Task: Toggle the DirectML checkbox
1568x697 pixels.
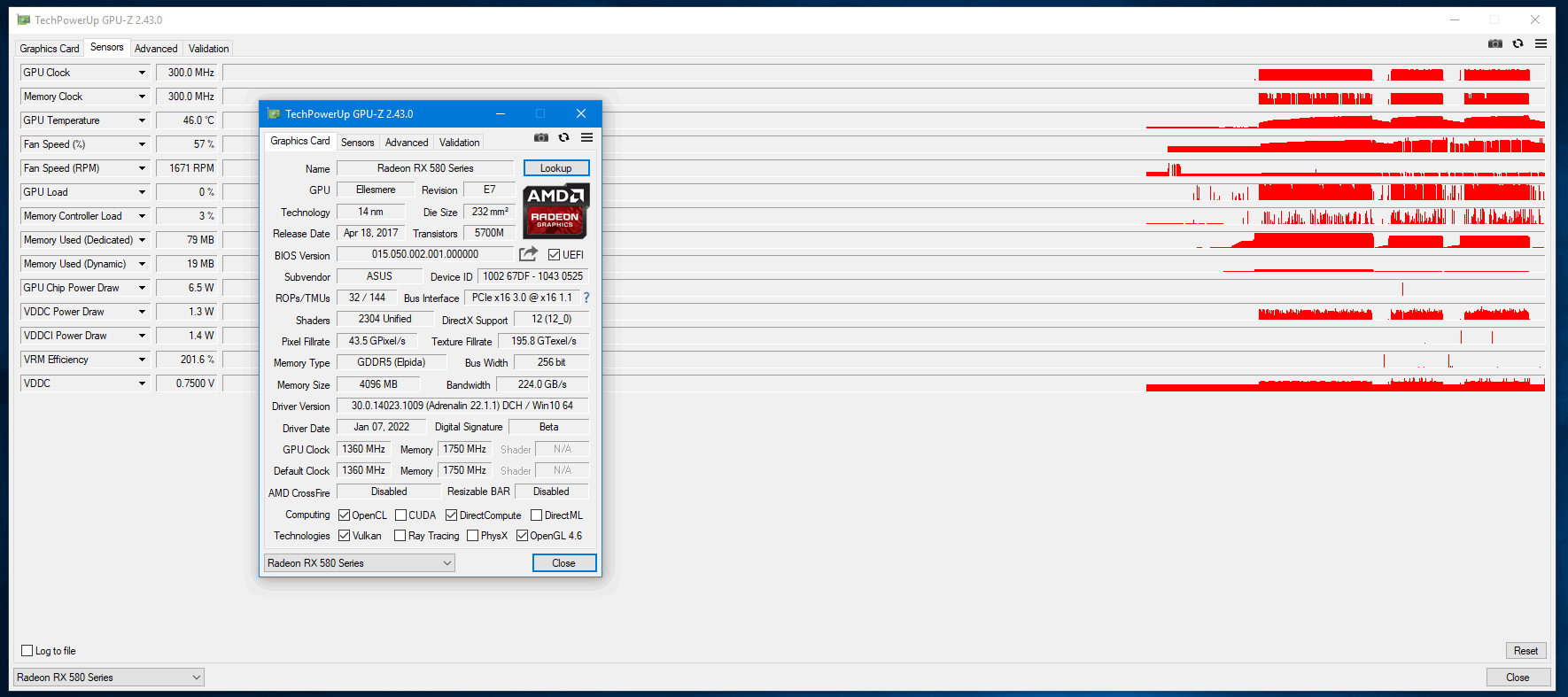Action: (x=536, y=515)
